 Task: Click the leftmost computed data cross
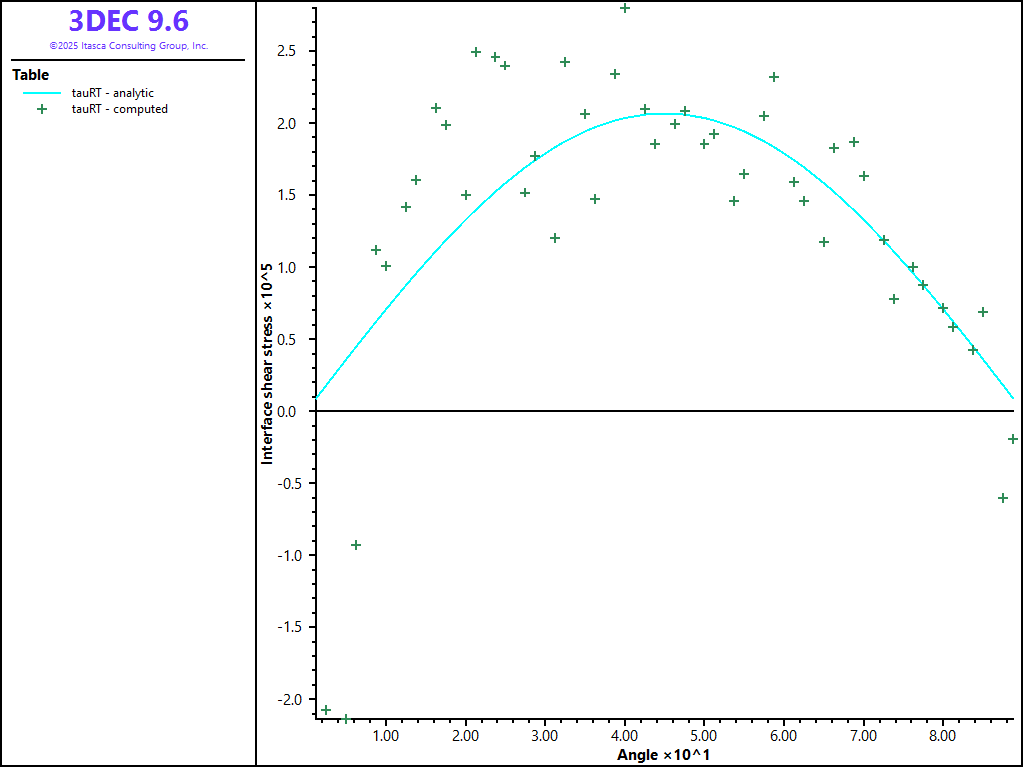(326, 710)
